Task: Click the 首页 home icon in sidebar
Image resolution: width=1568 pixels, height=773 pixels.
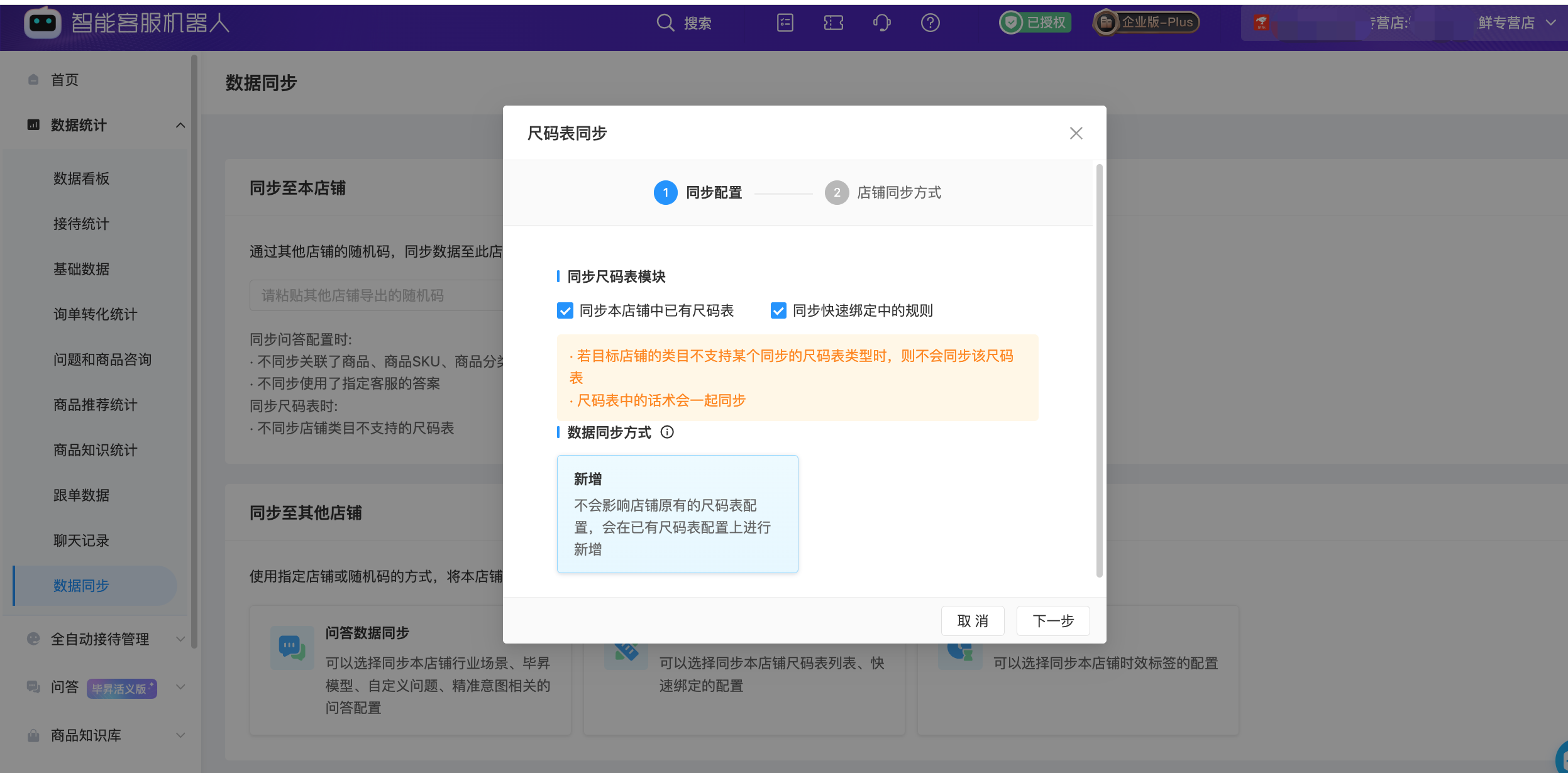Action: point(33,80)
